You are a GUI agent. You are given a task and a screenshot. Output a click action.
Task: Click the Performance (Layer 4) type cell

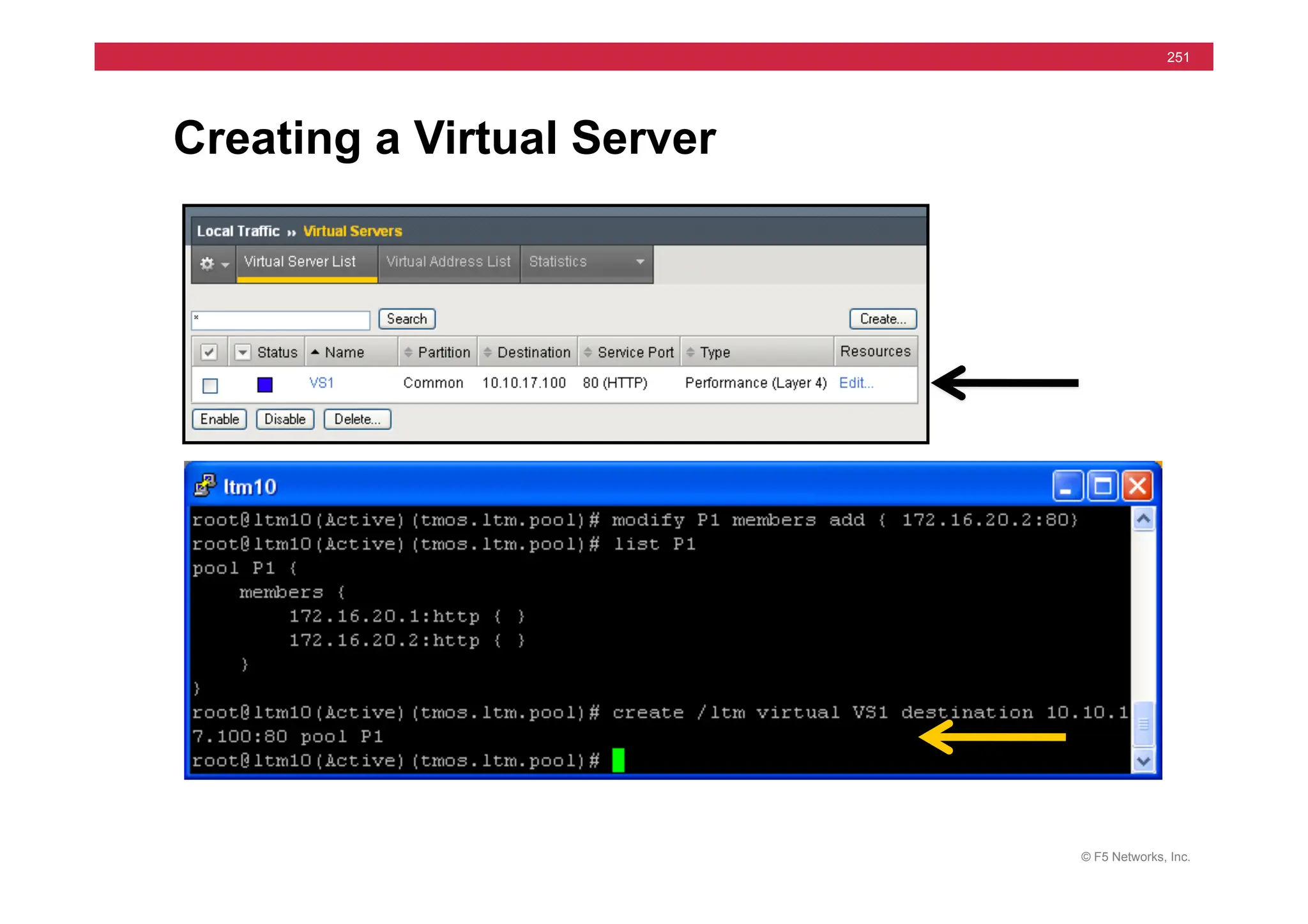(x=756, y=383)
